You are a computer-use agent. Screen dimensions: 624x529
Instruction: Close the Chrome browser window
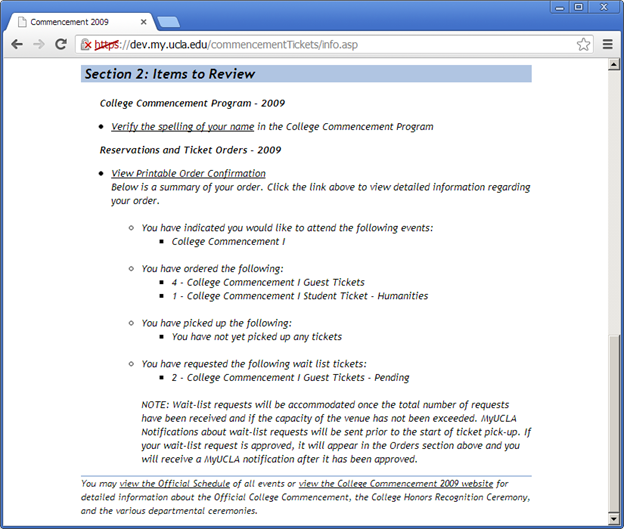pyautogui.click(x=604, y=7)
